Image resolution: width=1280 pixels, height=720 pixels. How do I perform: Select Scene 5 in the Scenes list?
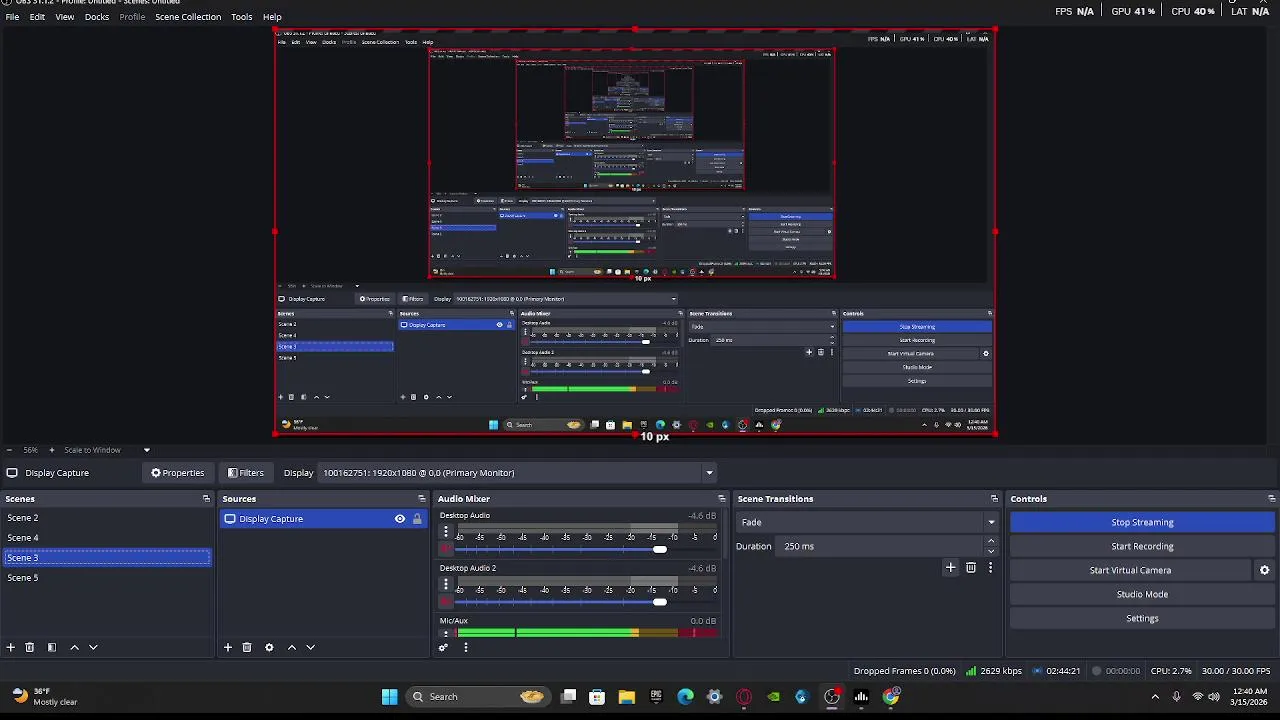[x=106, y=578]
